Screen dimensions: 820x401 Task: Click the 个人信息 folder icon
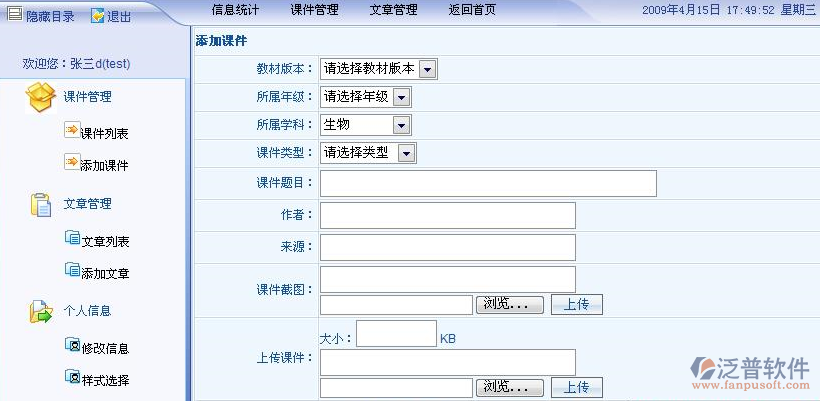[x=40, y=311]
